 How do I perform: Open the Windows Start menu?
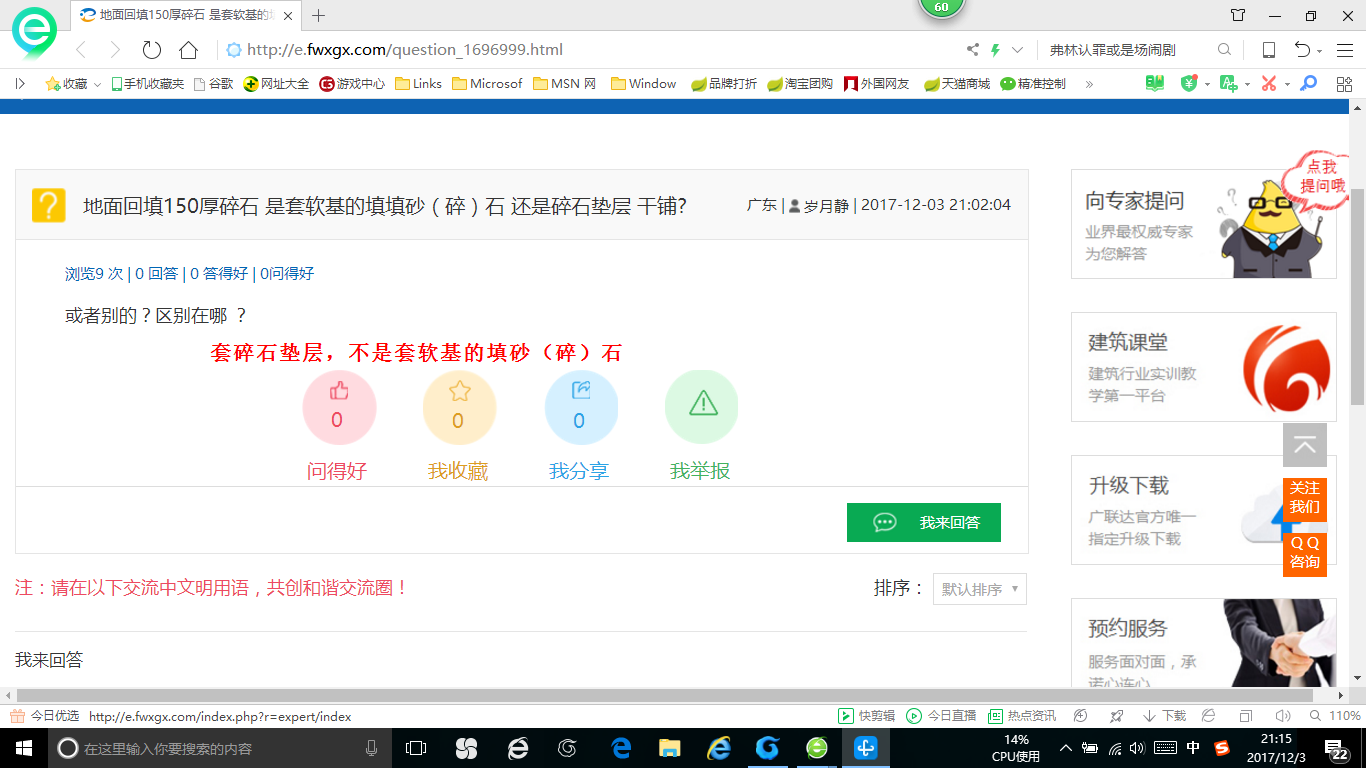[x=24, y=748]
